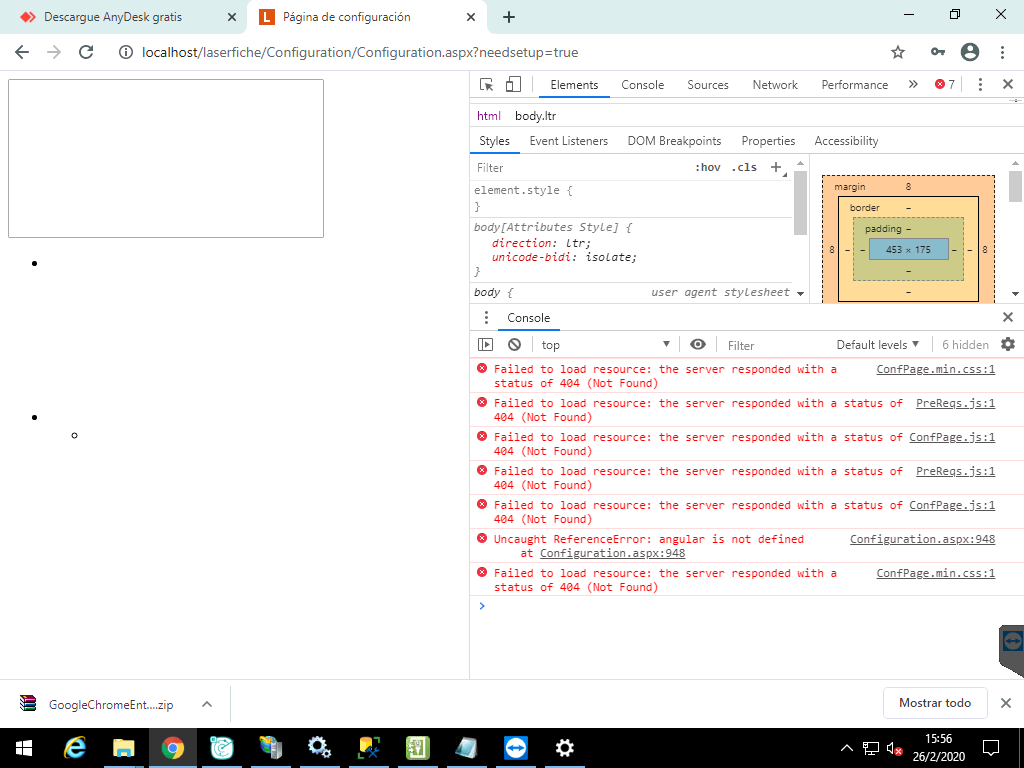Screen dimensions: 1024x768
Task: Bookmark this page with the star icon
Action: click(897, 52)
